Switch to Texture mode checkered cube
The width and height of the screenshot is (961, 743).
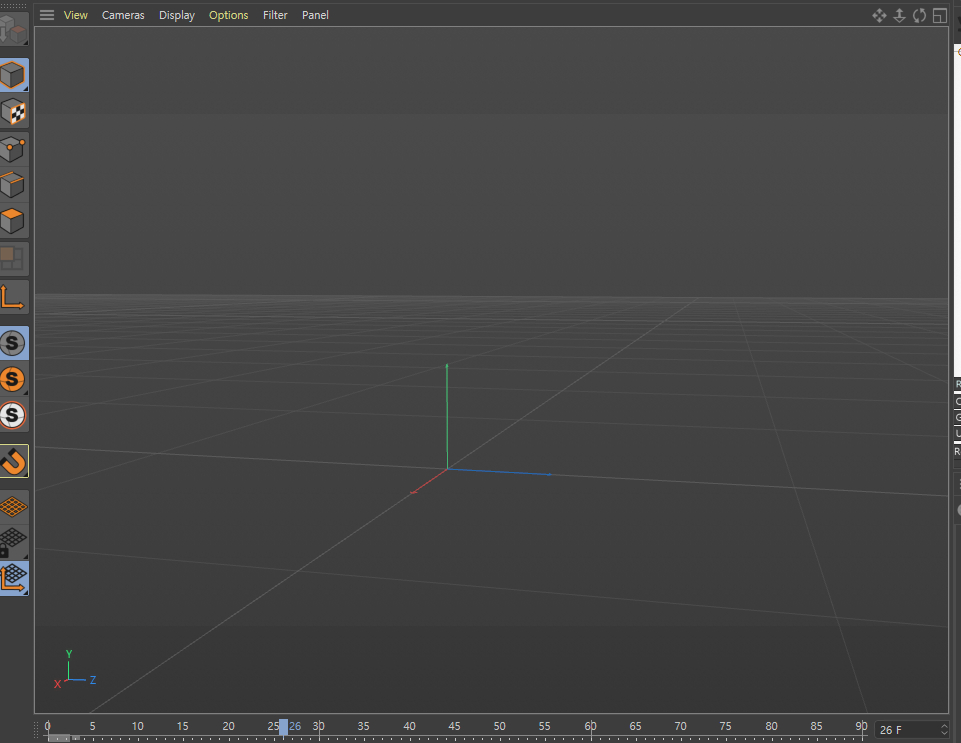pyautogui.click(x=13, y=112)
